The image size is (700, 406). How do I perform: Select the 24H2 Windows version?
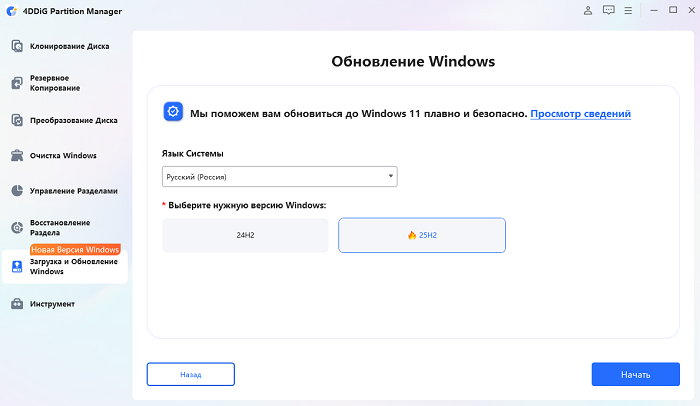[x=245, y=235]
